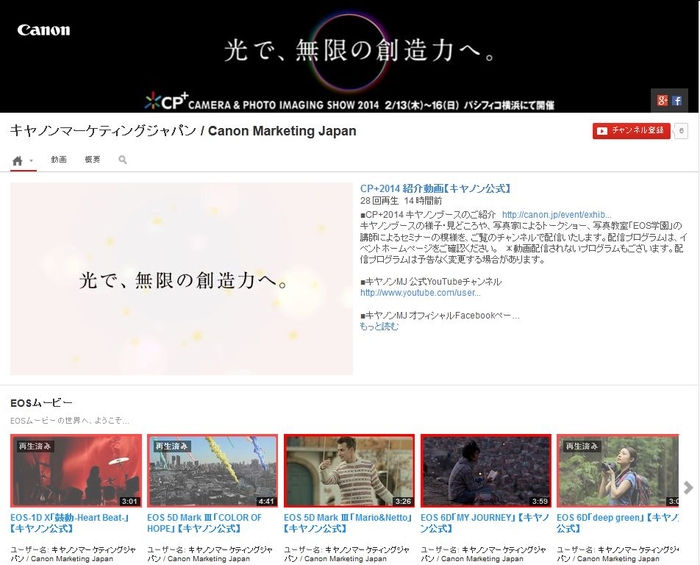Screen dimensions: 700x565
Task: Open EOS-1D X Heart Beat video thumbnail
Action: (76, 471)
